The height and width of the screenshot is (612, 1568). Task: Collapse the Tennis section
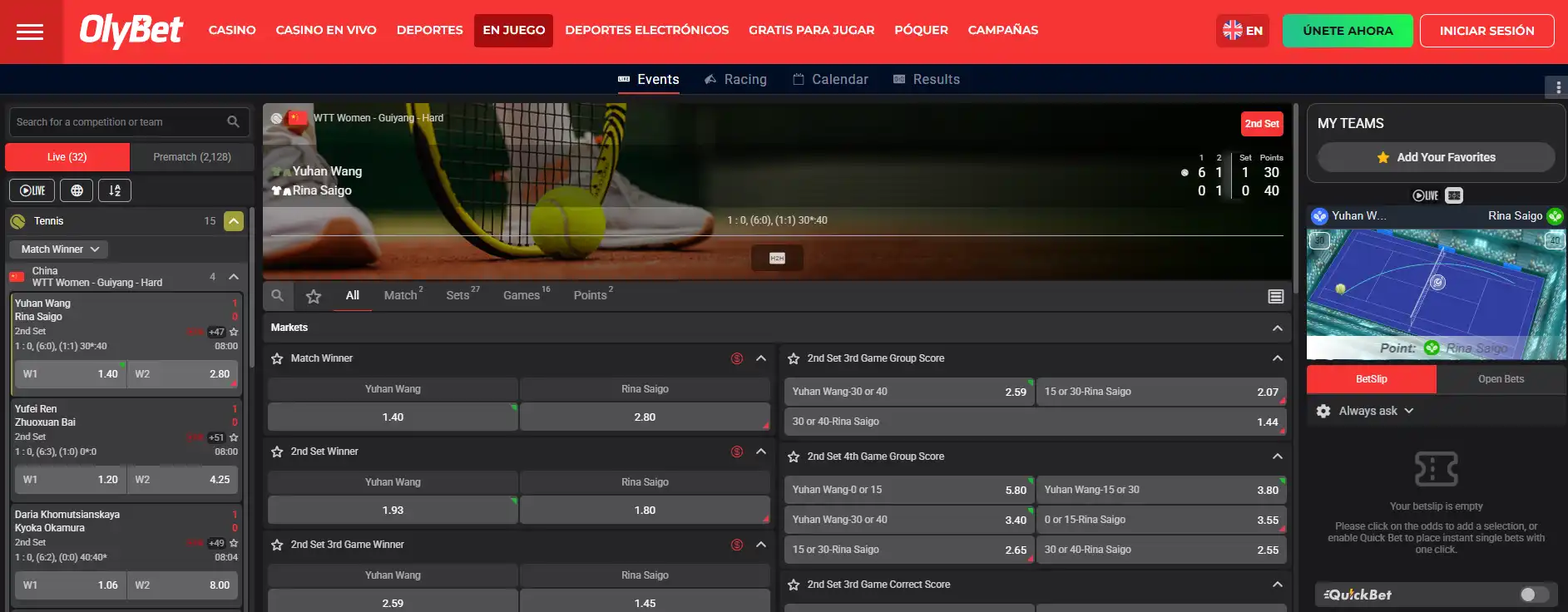tap(234, 221)
